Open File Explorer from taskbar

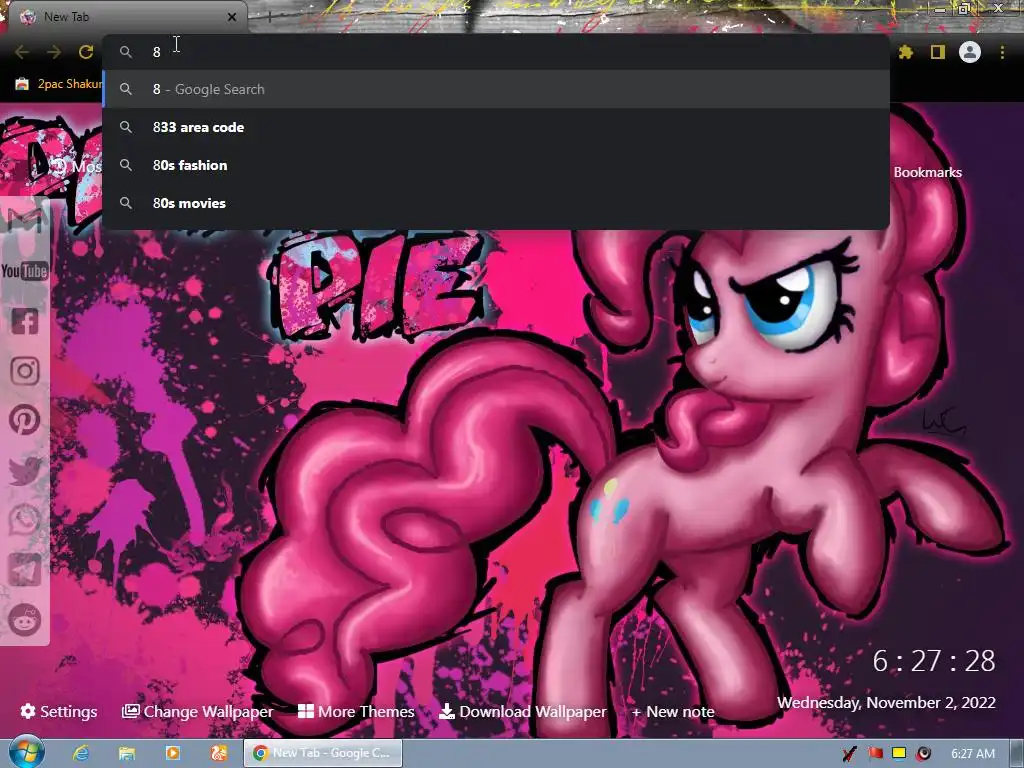[x=127, y=754]
